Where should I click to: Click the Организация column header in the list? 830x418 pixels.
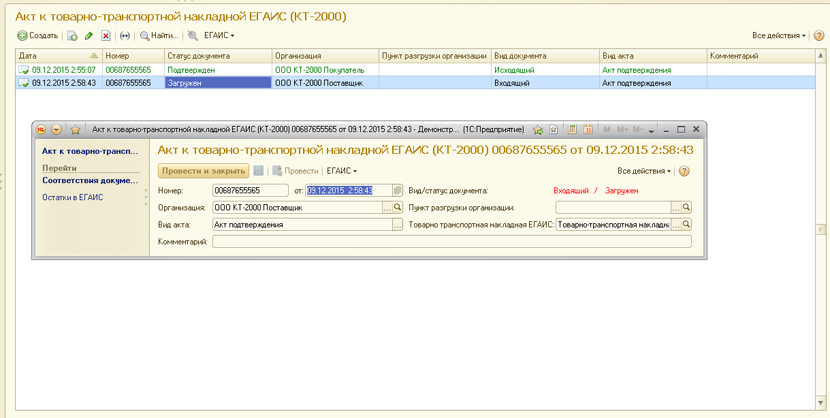point(325,56)
